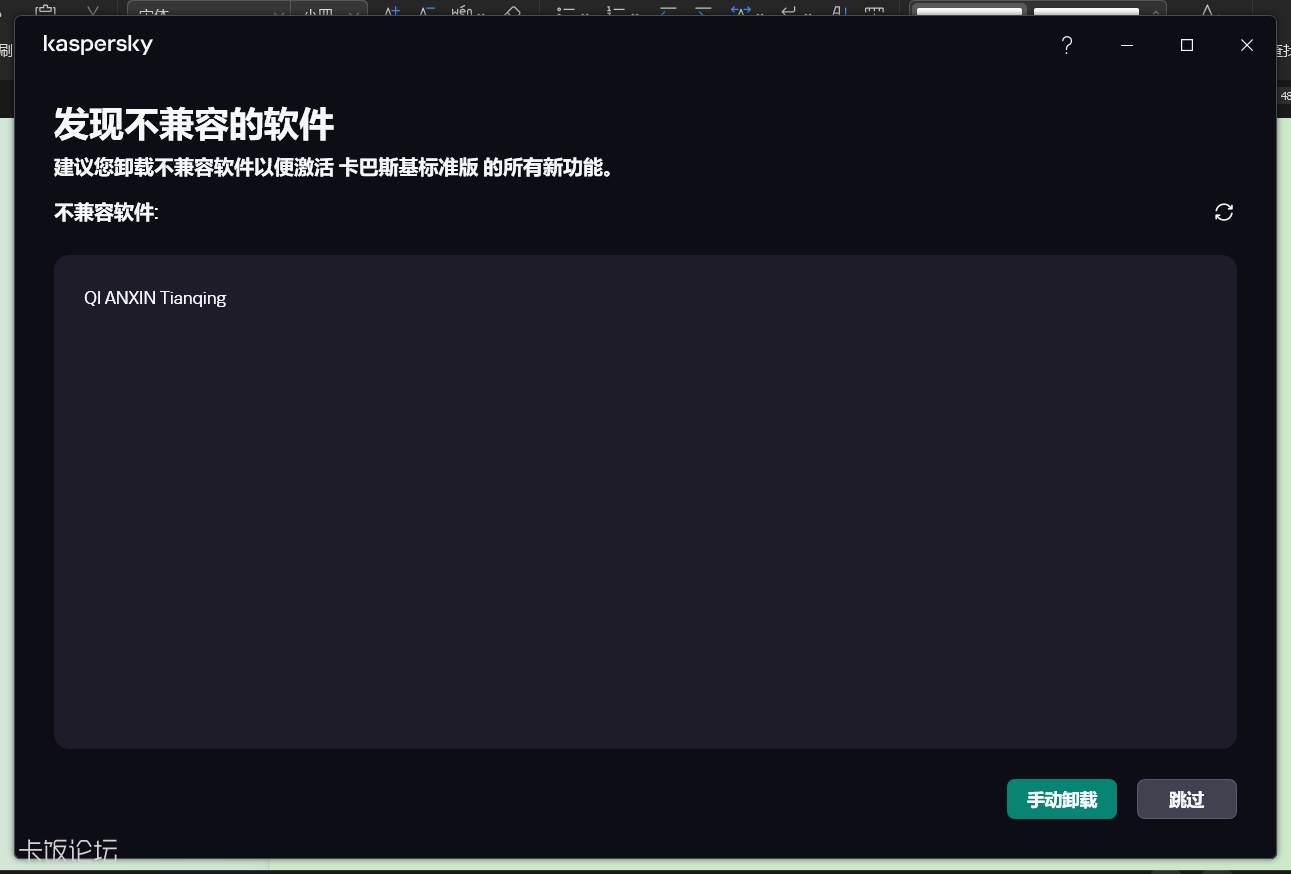
Task: Refresh the incompatible software list
Action: pyautogui.click(x=1223, y=212)
